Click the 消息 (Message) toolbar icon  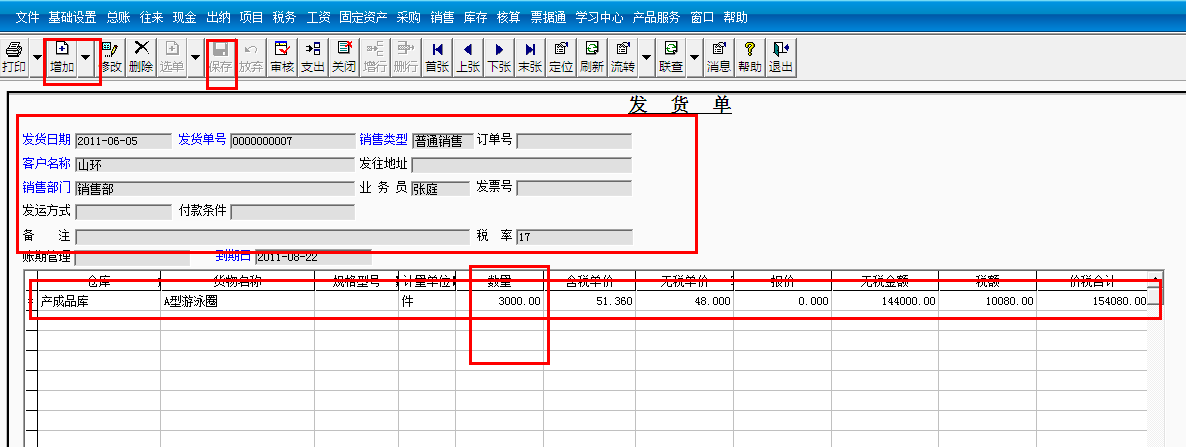tap(719, 57)
